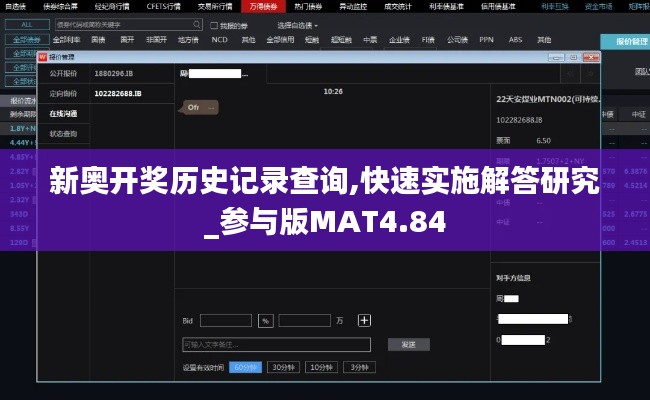Click the Bid price input field
Screen dimensions: 650x400
(226, 320)
